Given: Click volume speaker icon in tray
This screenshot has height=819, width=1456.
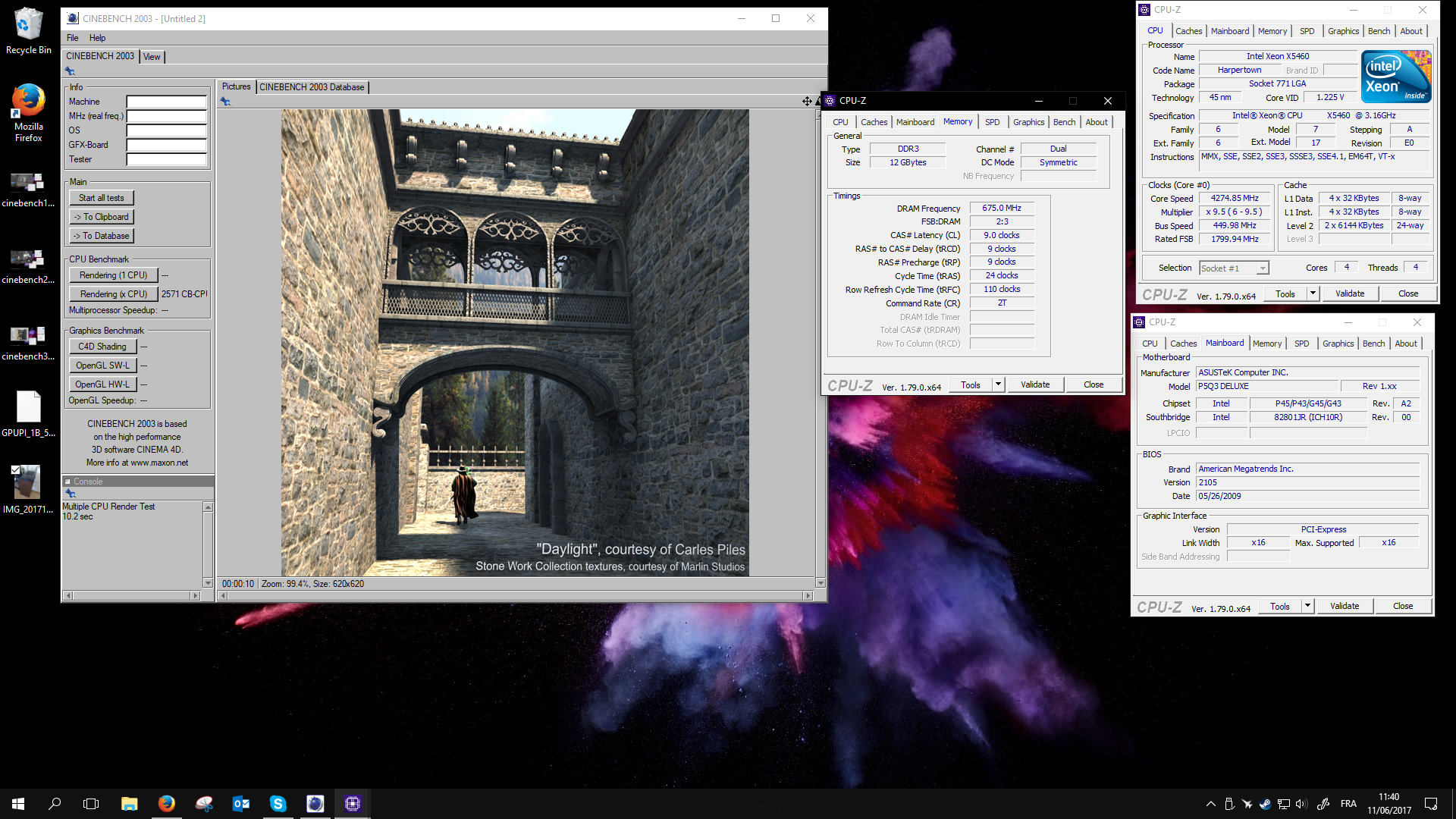Looking at the screenshot, I should pyautogui.click(x=1301, y=804).
